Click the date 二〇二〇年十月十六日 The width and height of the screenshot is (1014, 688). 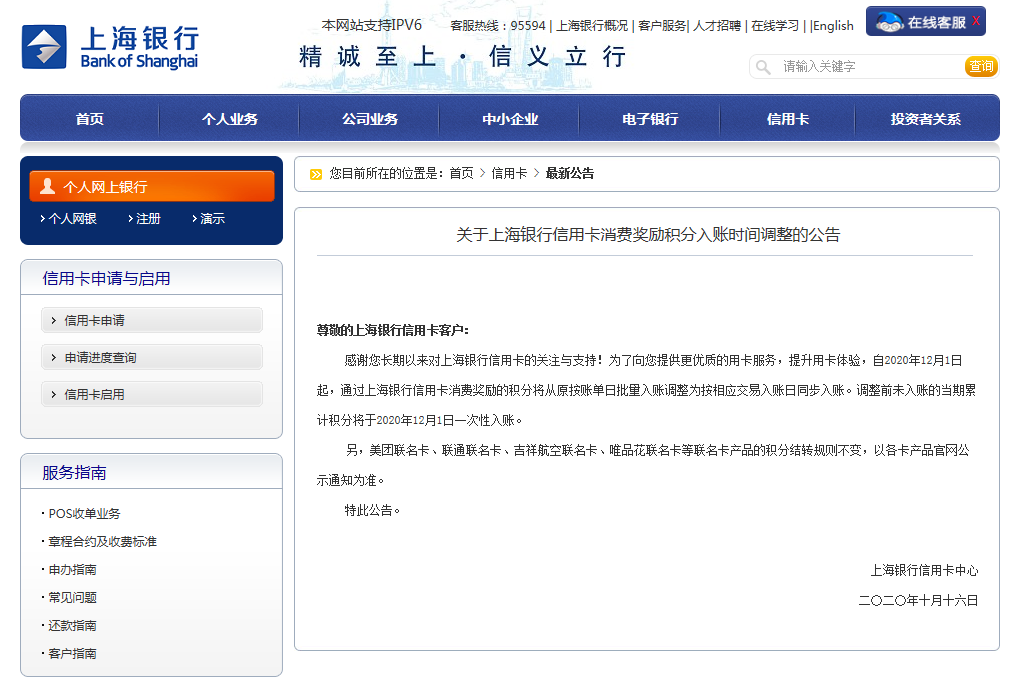[918, 600]
